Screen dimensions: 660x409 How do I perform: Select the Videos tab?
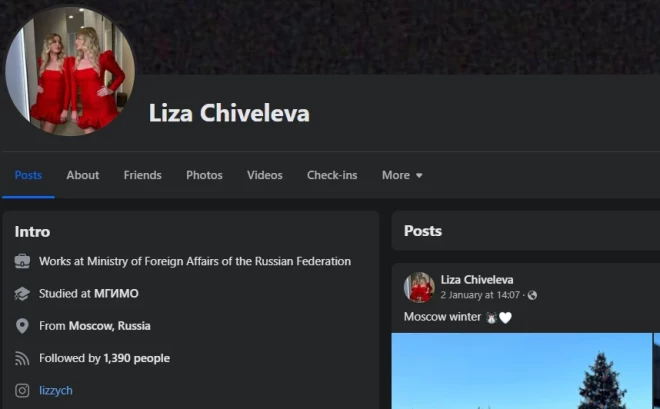pos(264,175)
